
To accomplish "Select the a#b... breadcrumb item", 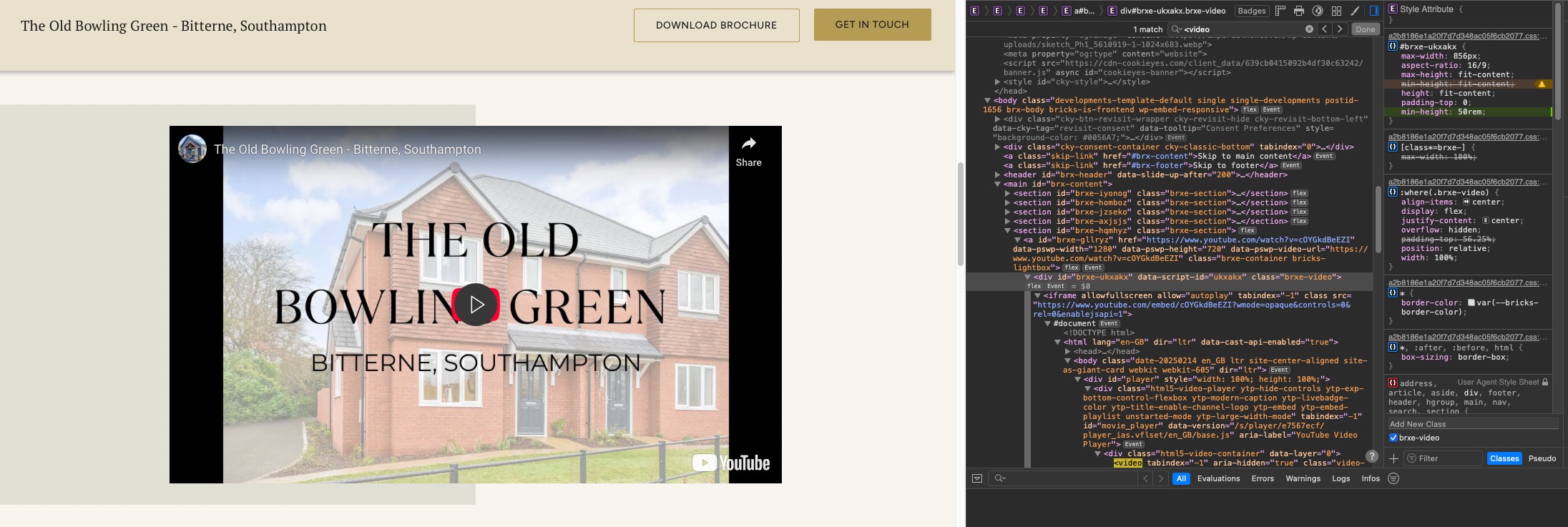I will pos(1079,11).
